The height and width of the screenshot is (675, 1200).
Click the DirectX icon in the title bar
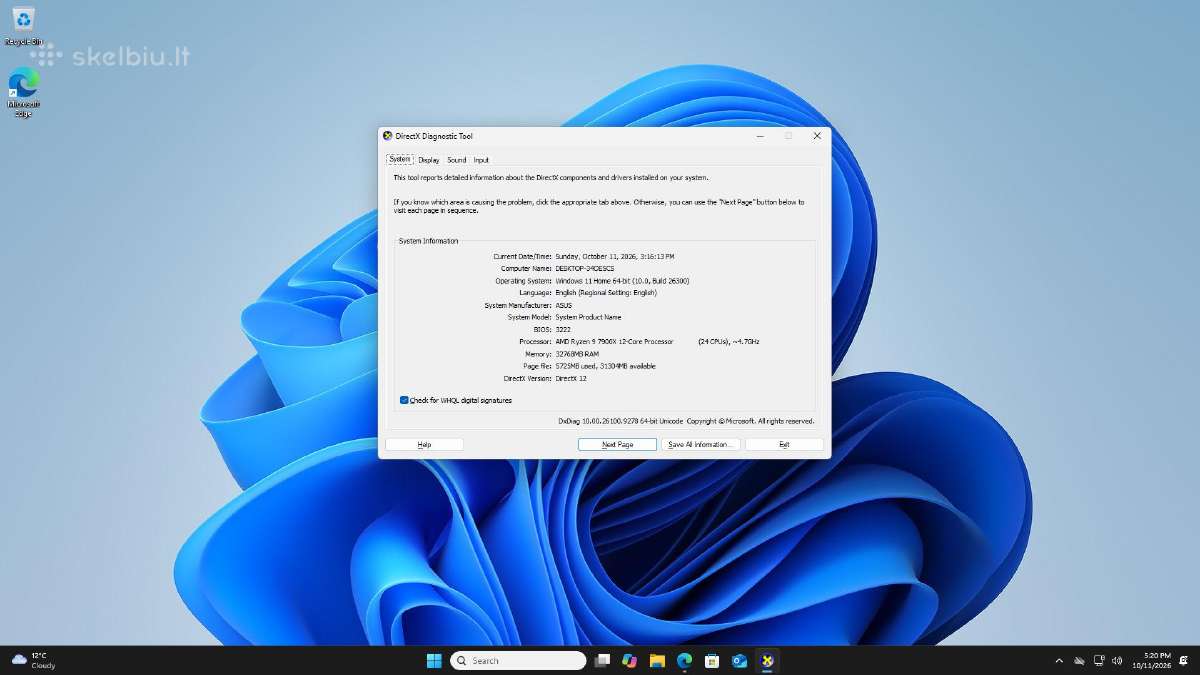click(387, 136)
